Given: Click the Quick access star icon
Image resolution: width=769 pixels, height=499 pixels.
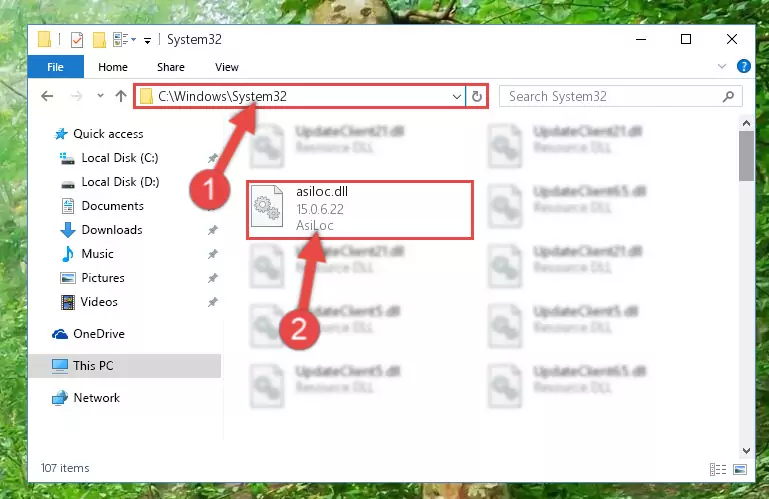Looking at the screenshot, I should tap(61, 134).
